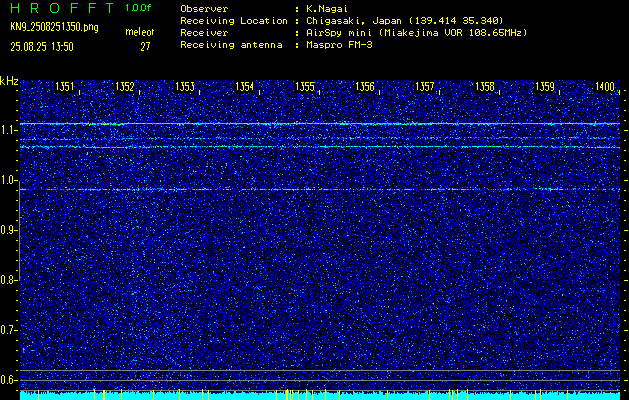
Task: Click the date stamp 25.08.25 13:50
Action: (x=42, y=47)
